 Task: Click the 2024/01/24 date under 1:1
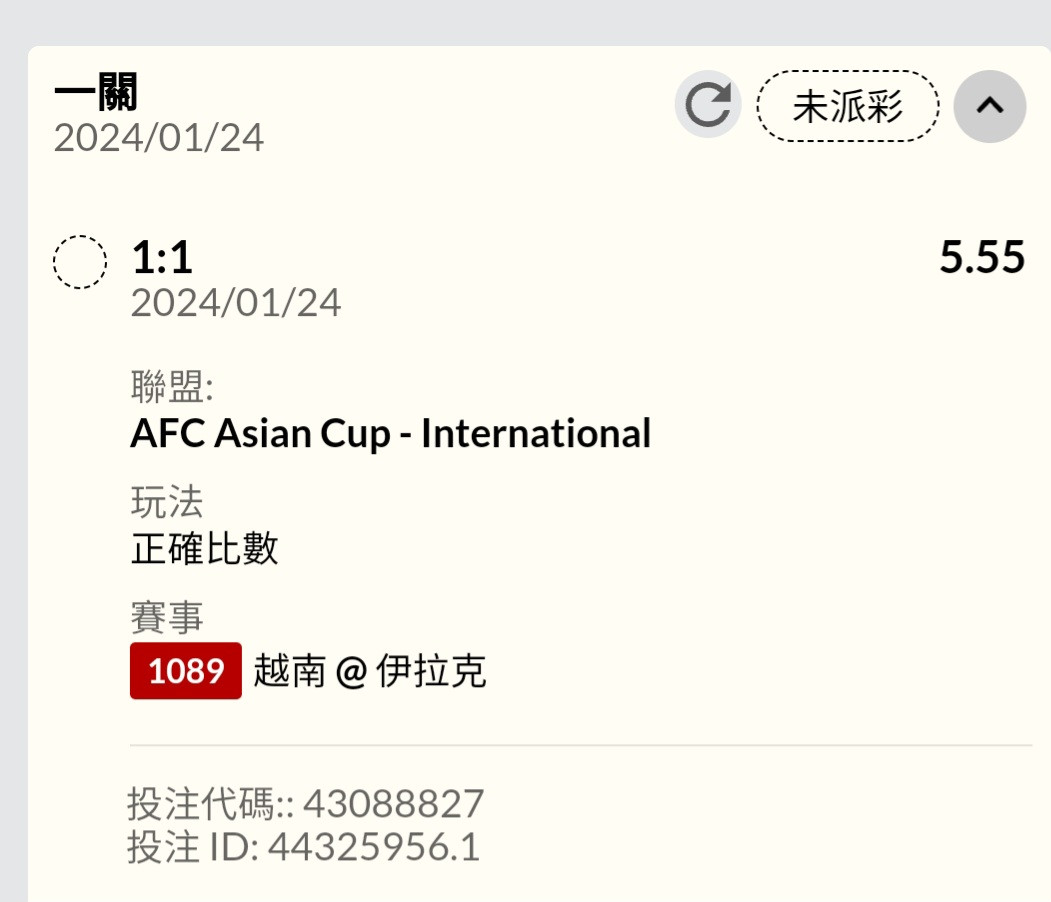[x=236, y=303]
